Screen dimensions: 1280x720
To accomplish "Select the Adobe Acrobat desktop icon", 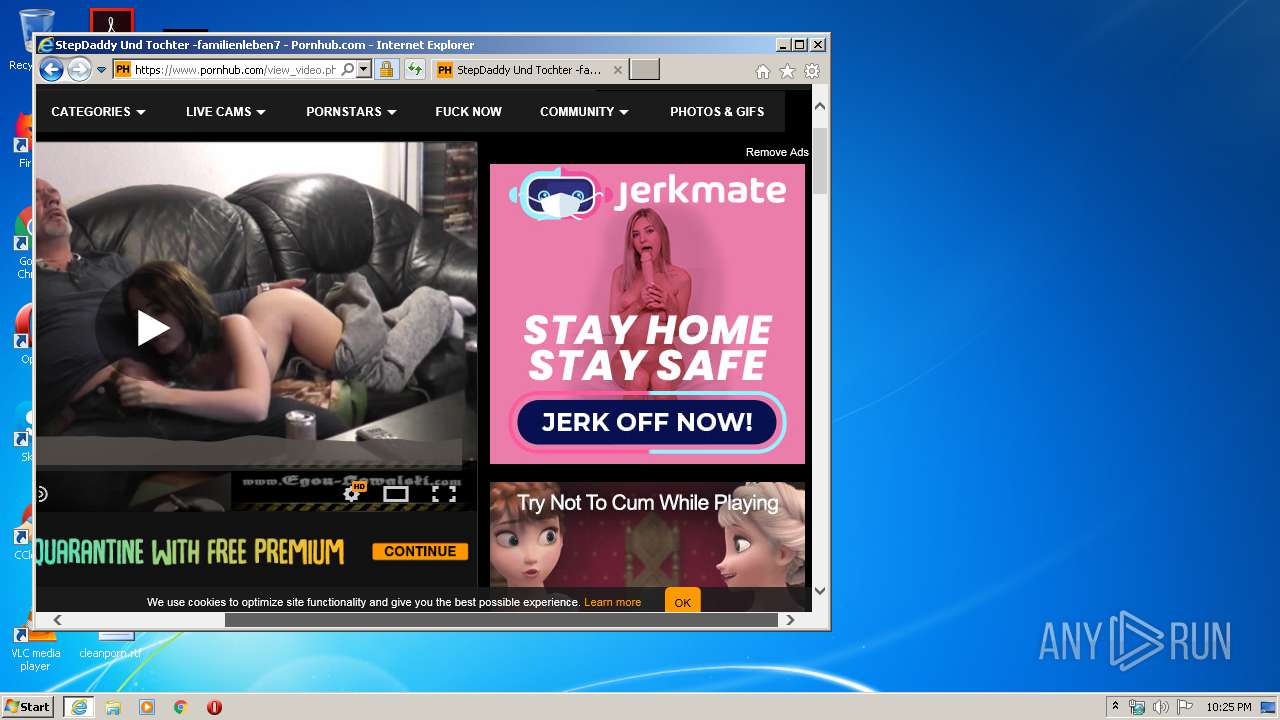I will 111,22.
